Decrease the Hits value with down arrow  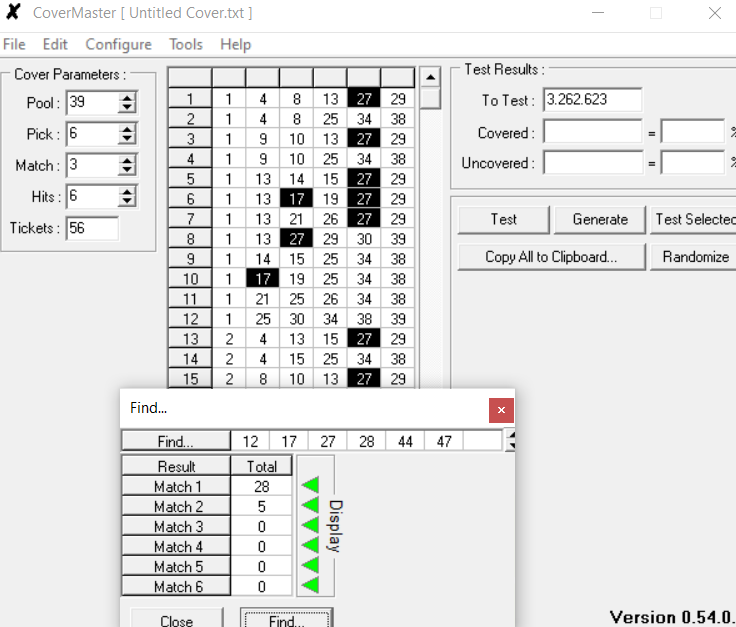127,202
